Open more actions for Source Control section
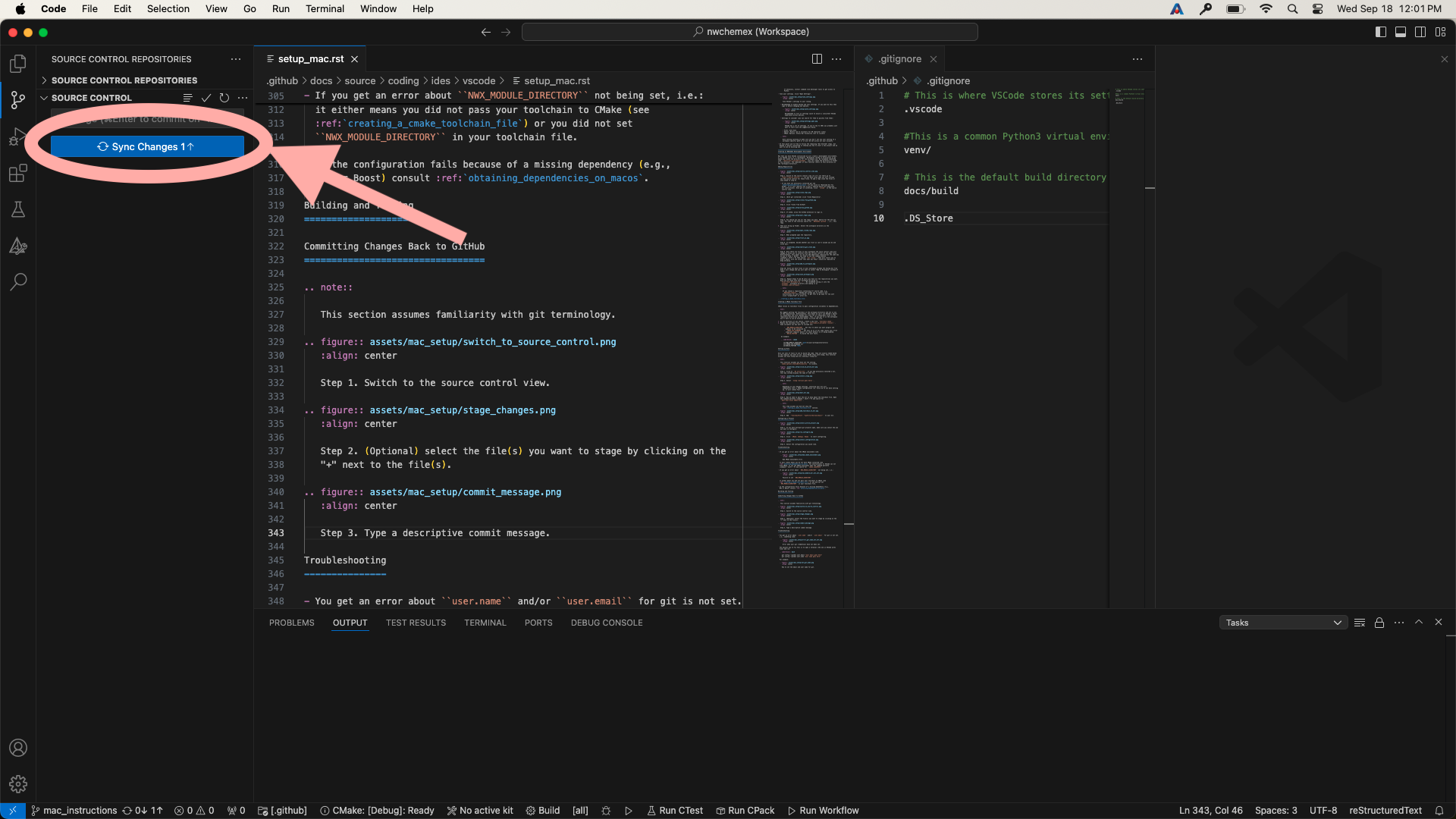The width and height of the screenshot is (1456, 819). (243, 98)
